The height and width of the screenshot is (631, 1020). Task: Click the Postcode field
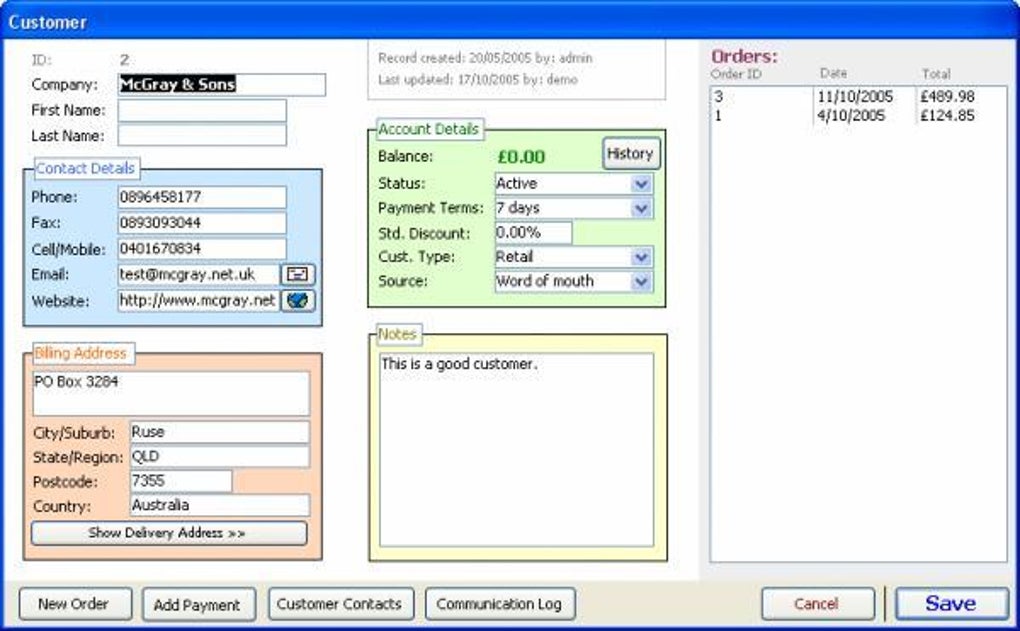tap(181, 481)
